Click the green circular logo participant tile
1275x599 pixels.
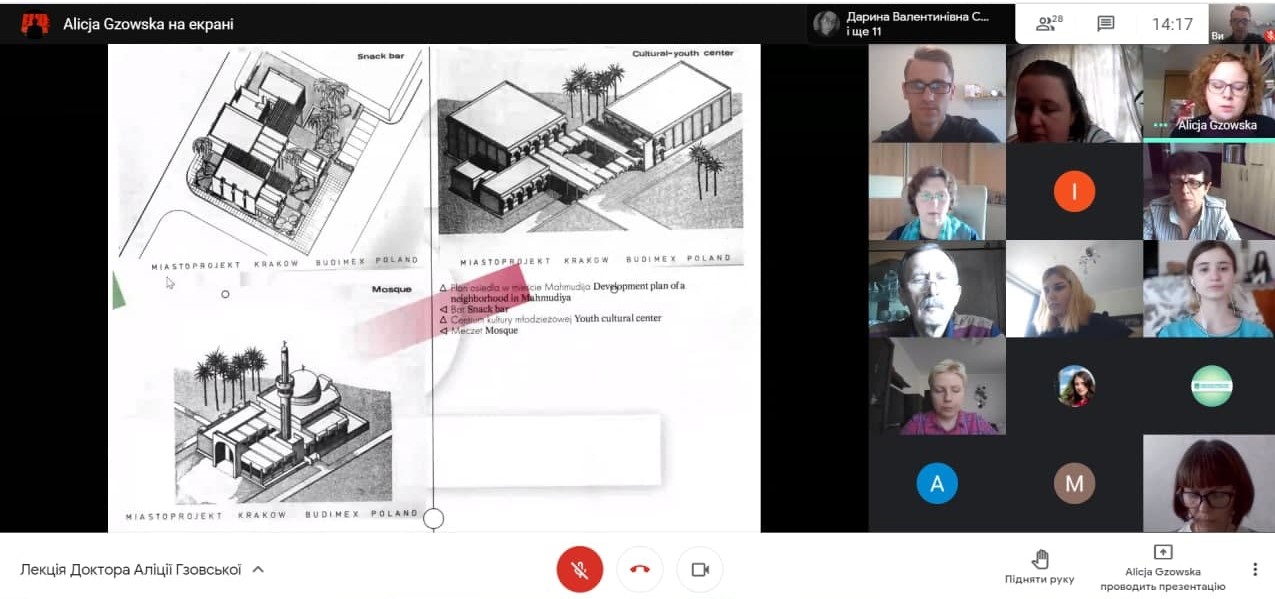click(1211, 386)
